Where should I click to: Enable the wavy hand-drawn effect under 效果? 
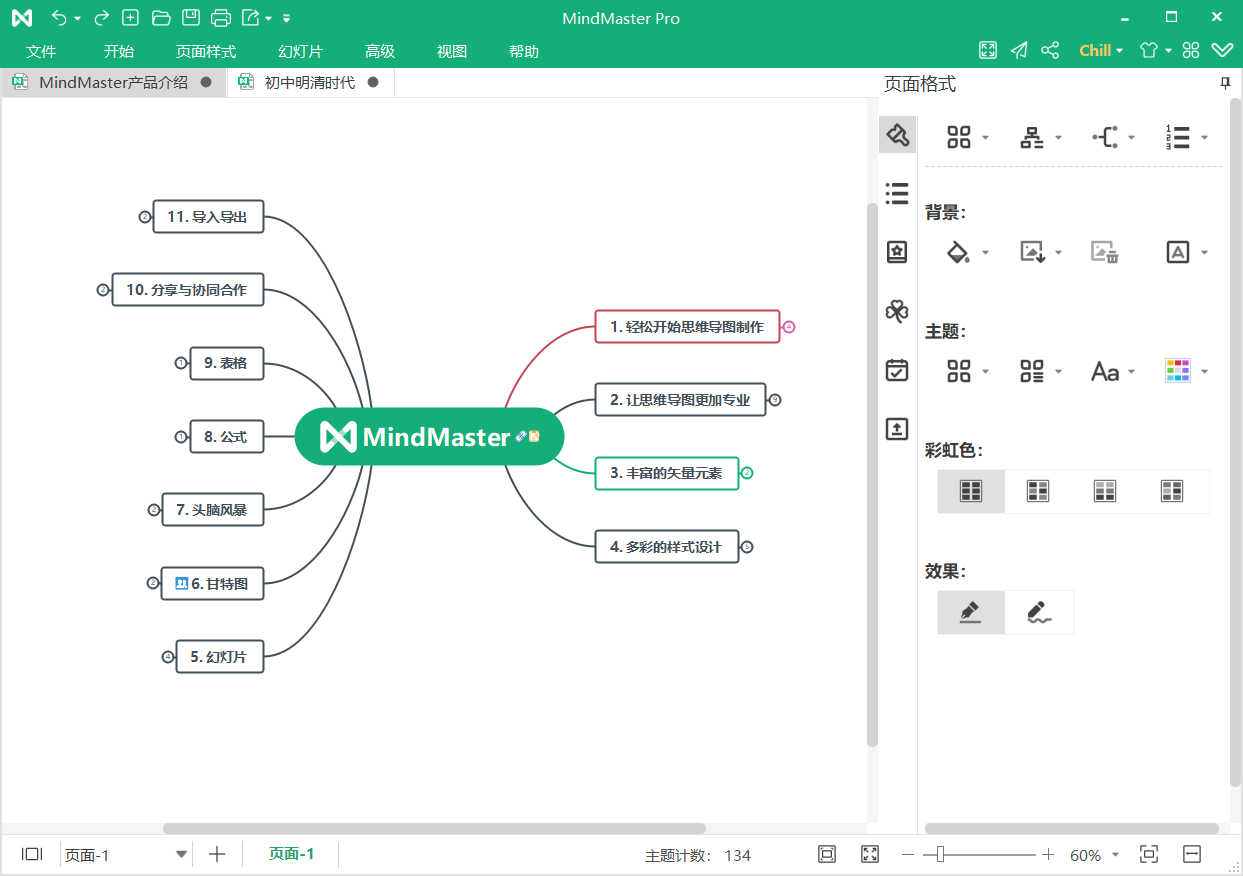[1039, 612]
